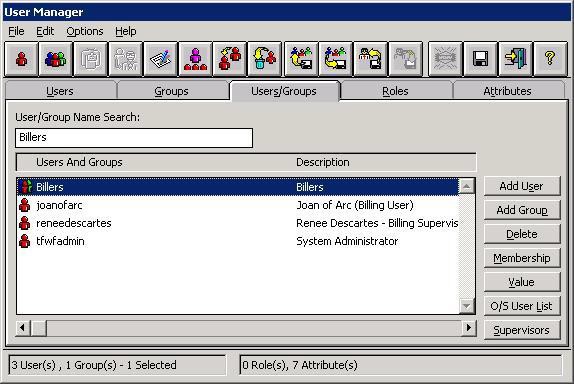Viewport: 574px width, 384px height.
Task: Click the Renee Descartes Billing Supervisor description
Action: [x=377, y=223]
